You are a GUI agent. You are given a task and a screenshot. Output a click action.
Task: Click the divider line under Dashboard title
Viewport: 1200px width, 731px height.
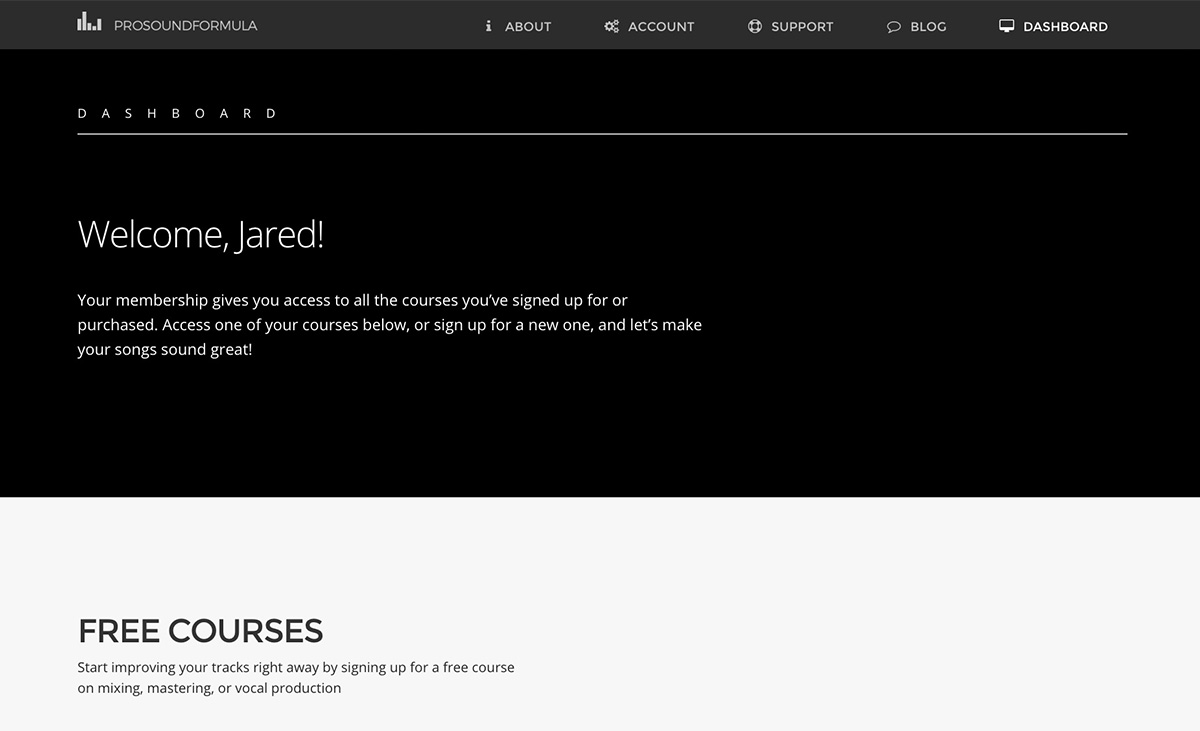pos(602,133)
